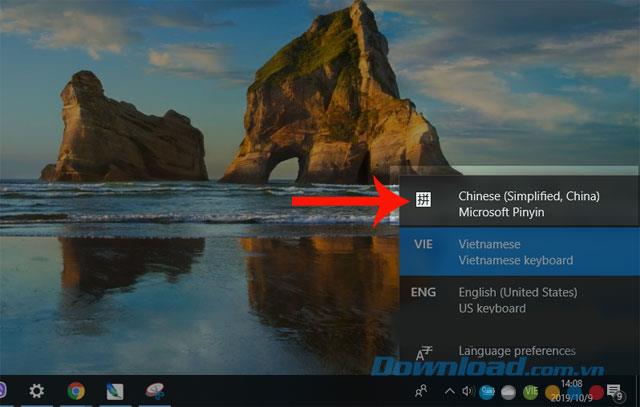The height and width of the screenshot is (407, 640).
Task: Launch Google Chrome from the taskbar
Action: click(x=76, y=391)
